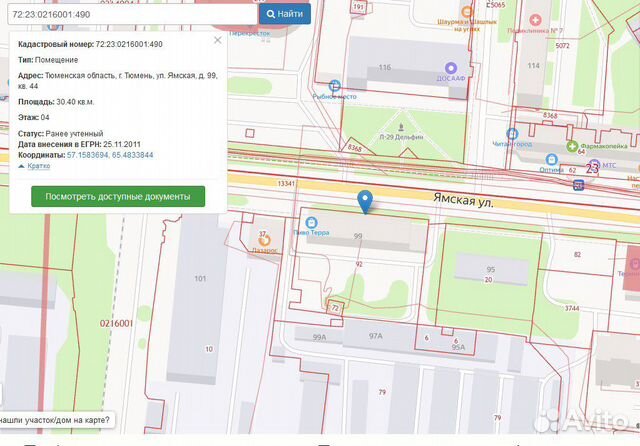Click building number 114 label
640x446 pixels.
pos(533,65)
